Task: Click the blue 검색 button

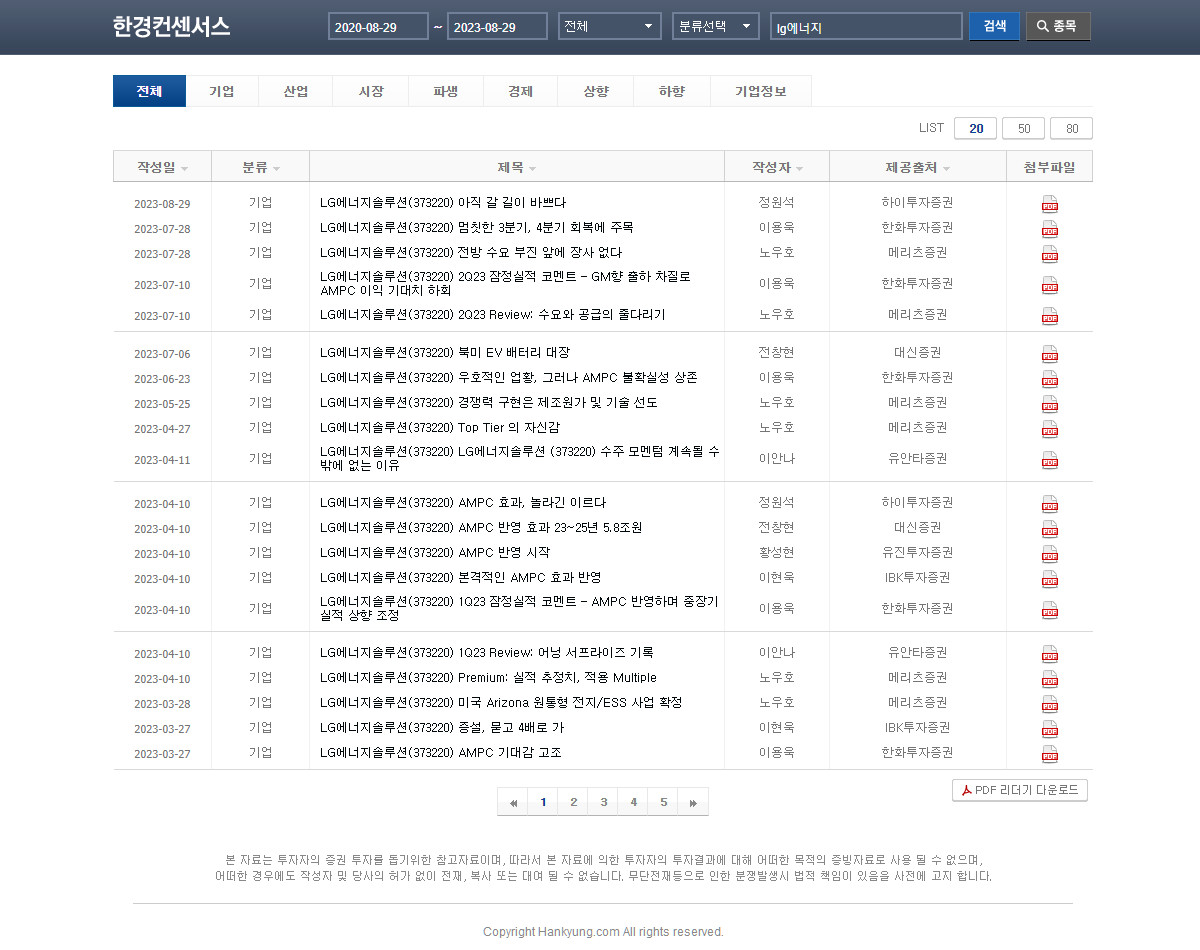Action: click(995, 26)
